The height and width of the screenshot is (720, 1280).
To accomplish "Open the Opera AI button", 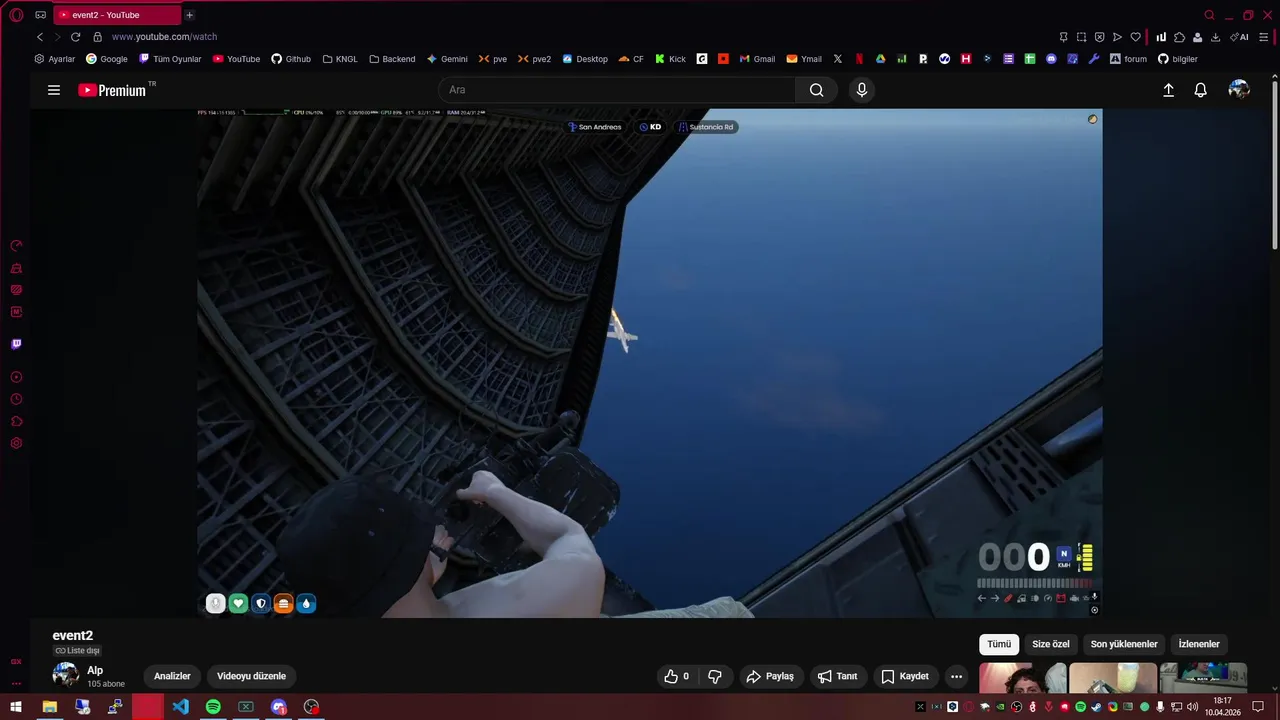I will tap(1239, 37).
